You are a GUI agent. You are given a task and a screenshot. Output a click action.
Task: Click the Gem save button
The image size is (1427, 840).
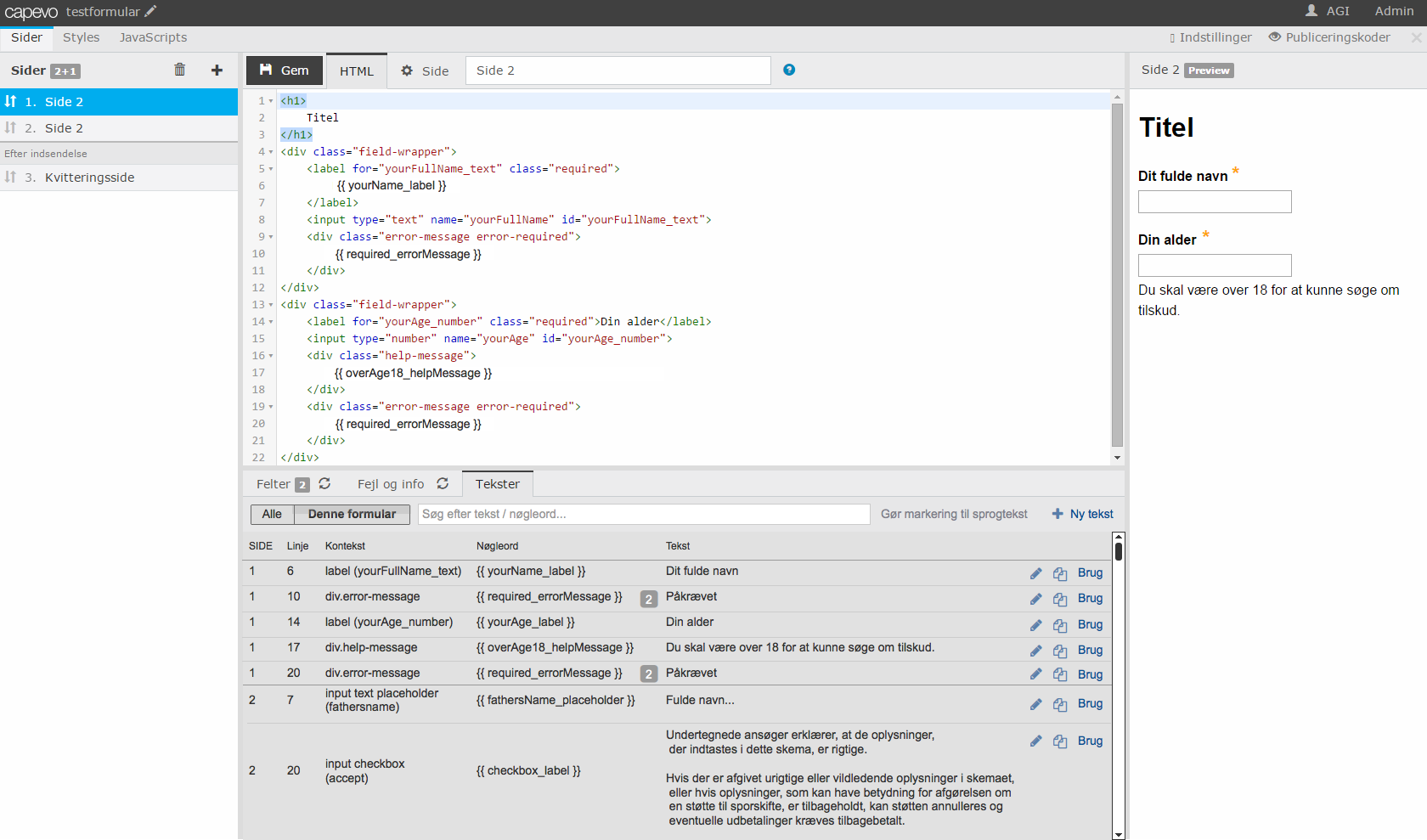point(285,70)
